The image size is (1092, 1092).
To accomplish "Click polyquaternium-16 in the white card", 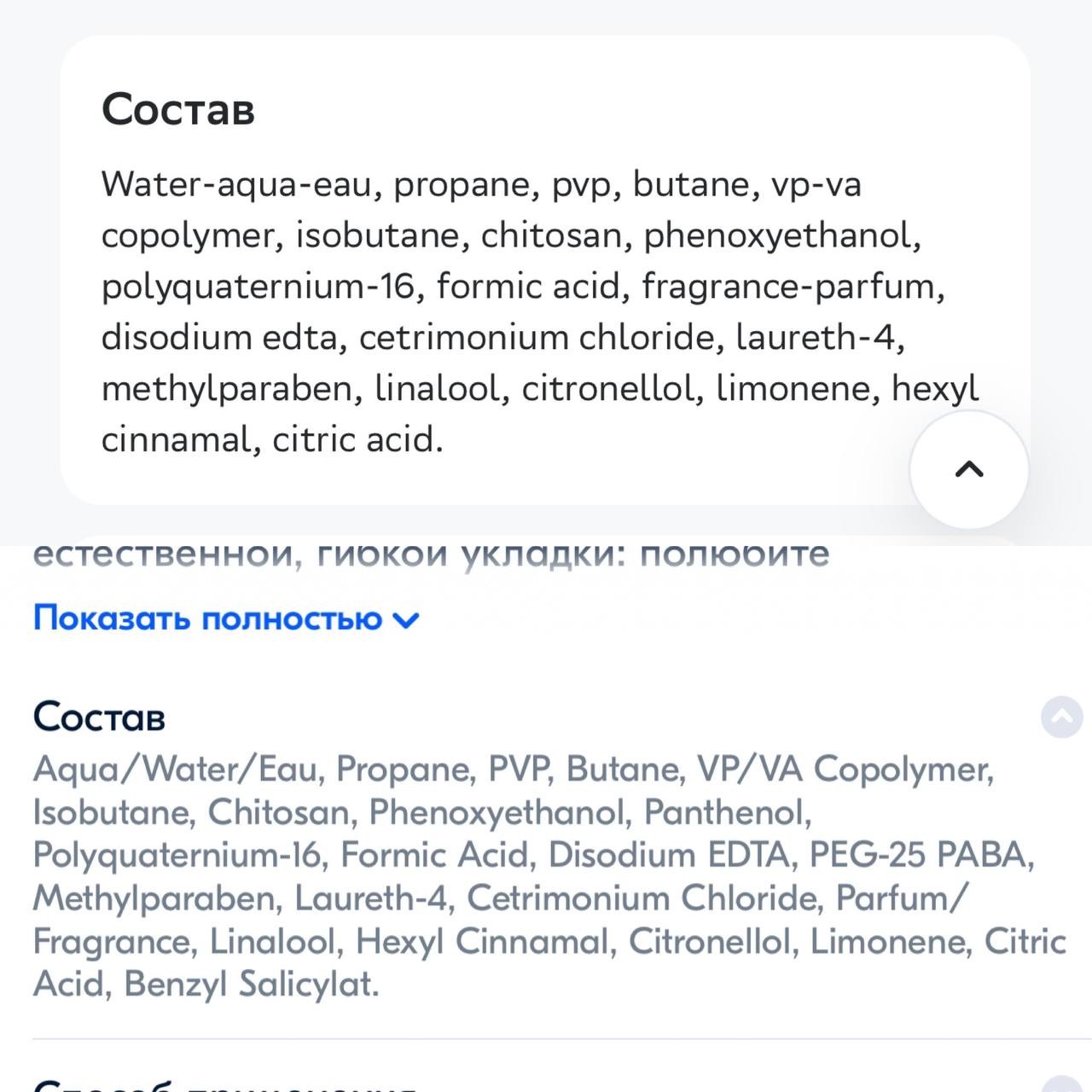I will click(262, 287).
